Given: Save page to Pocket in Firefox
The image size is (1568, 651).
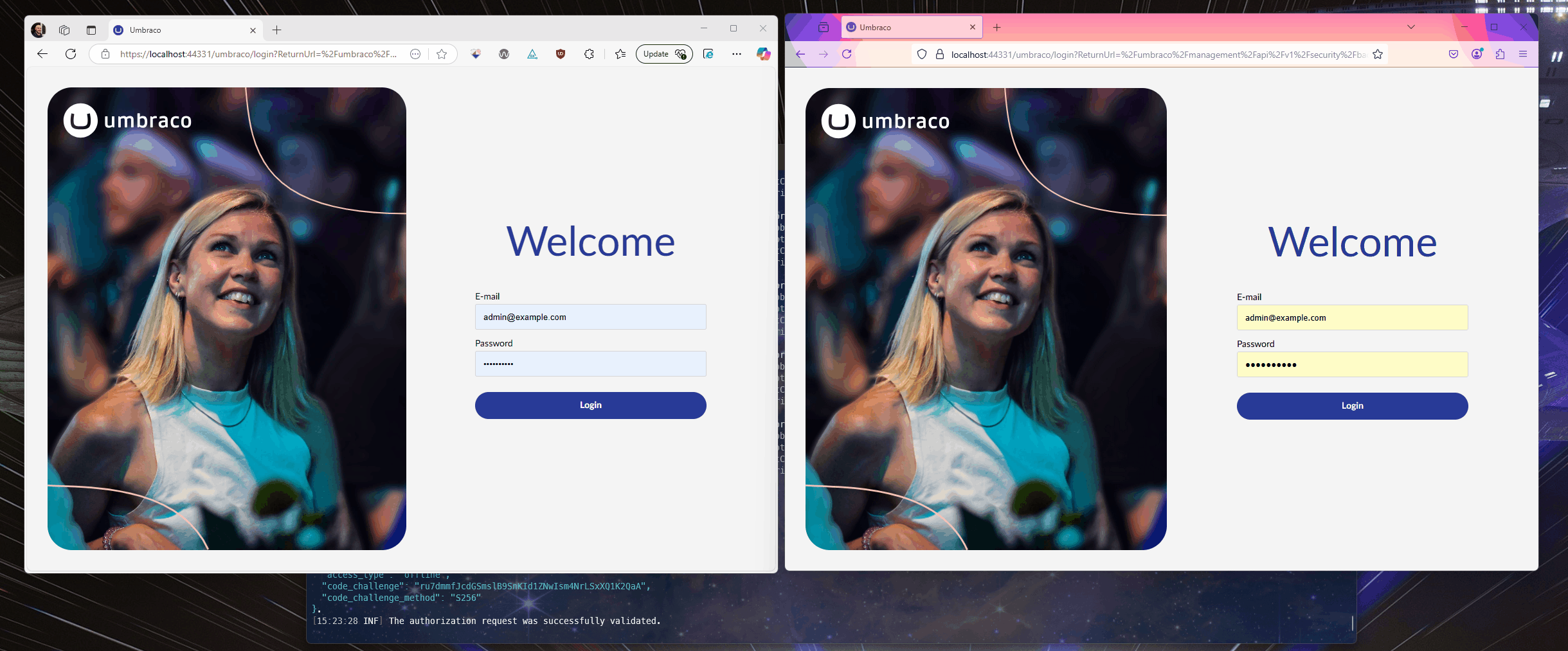Looking at the screenshot, I should [1454, 54].
